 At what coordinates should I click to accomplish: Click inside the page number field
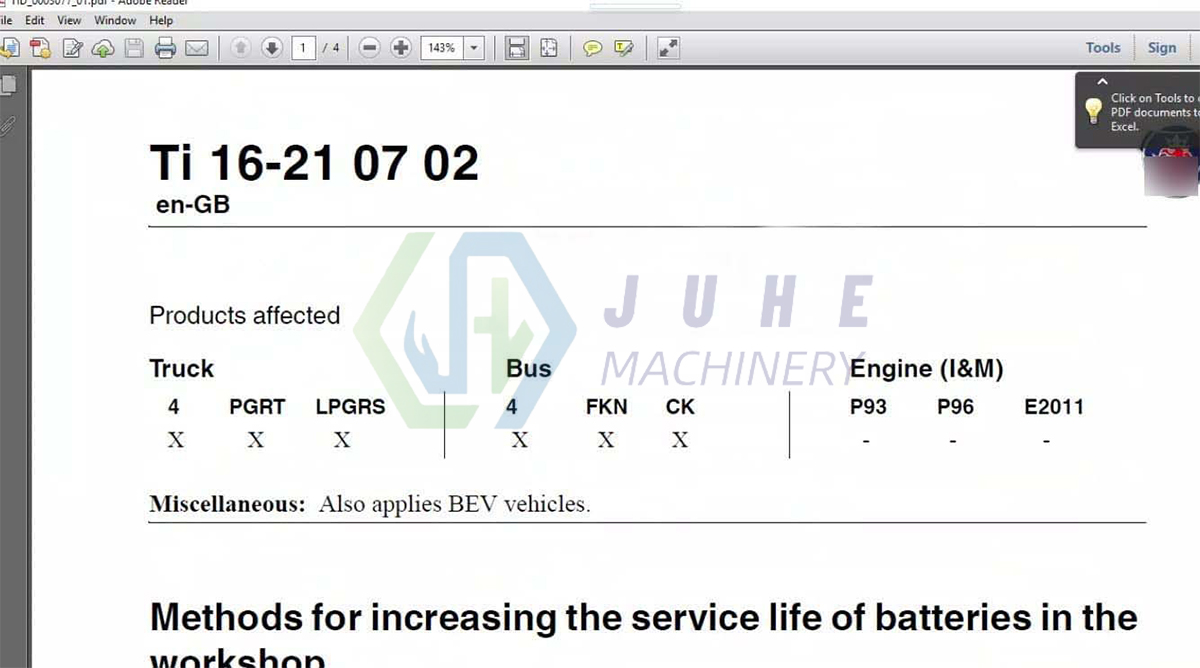(303, 47)
